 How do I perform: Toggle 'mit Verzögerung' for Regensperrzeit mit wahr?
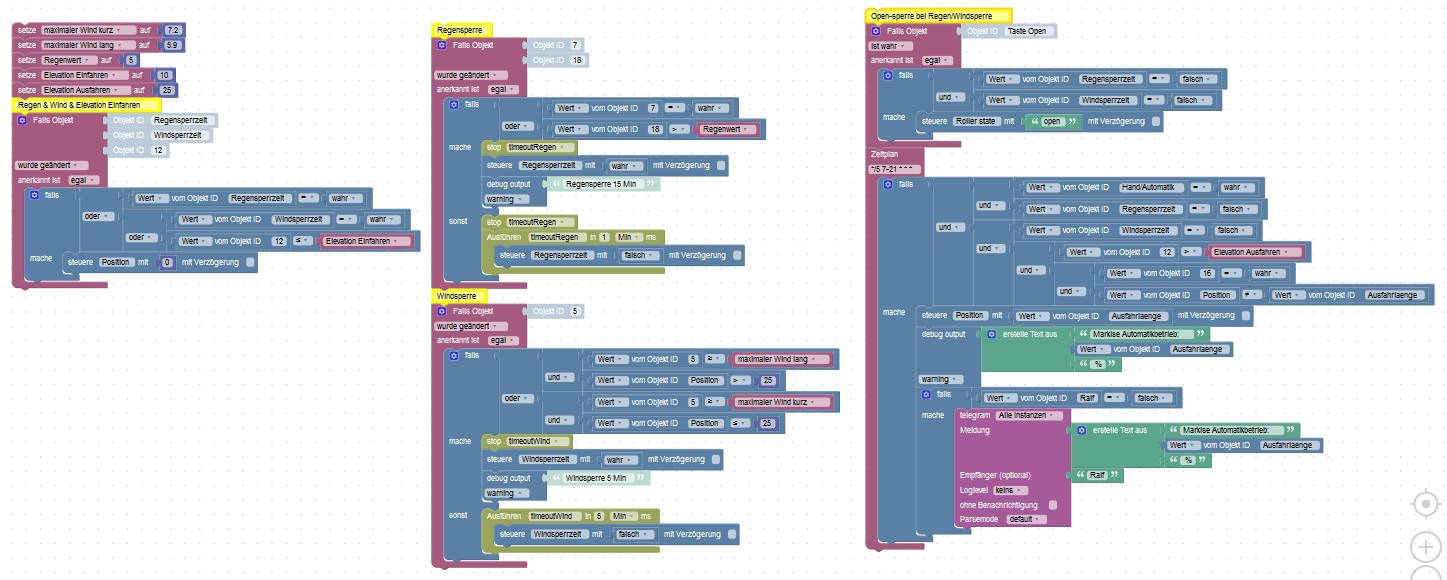point(722,164)
